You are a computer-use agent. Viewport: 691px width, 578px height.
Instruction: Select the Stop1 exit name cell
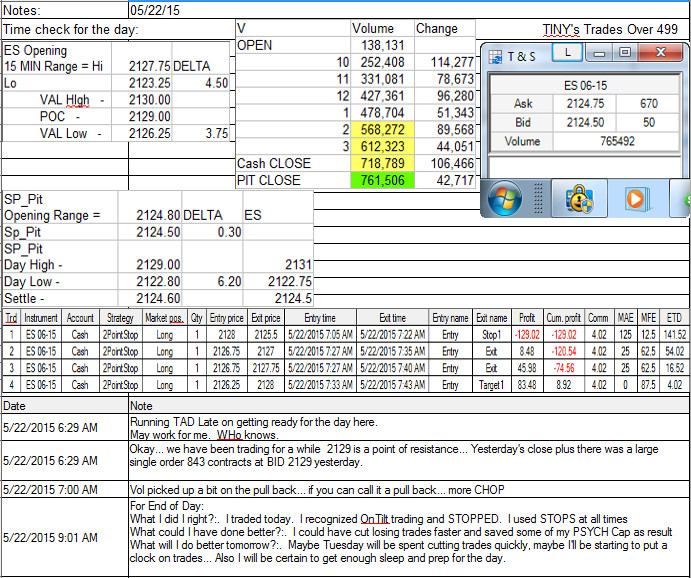(491, 335)
